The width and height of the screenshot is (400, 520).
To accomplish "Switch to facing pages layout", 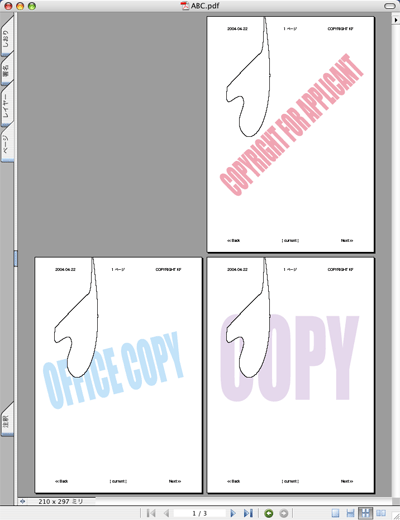I will [x=381, y=513].
